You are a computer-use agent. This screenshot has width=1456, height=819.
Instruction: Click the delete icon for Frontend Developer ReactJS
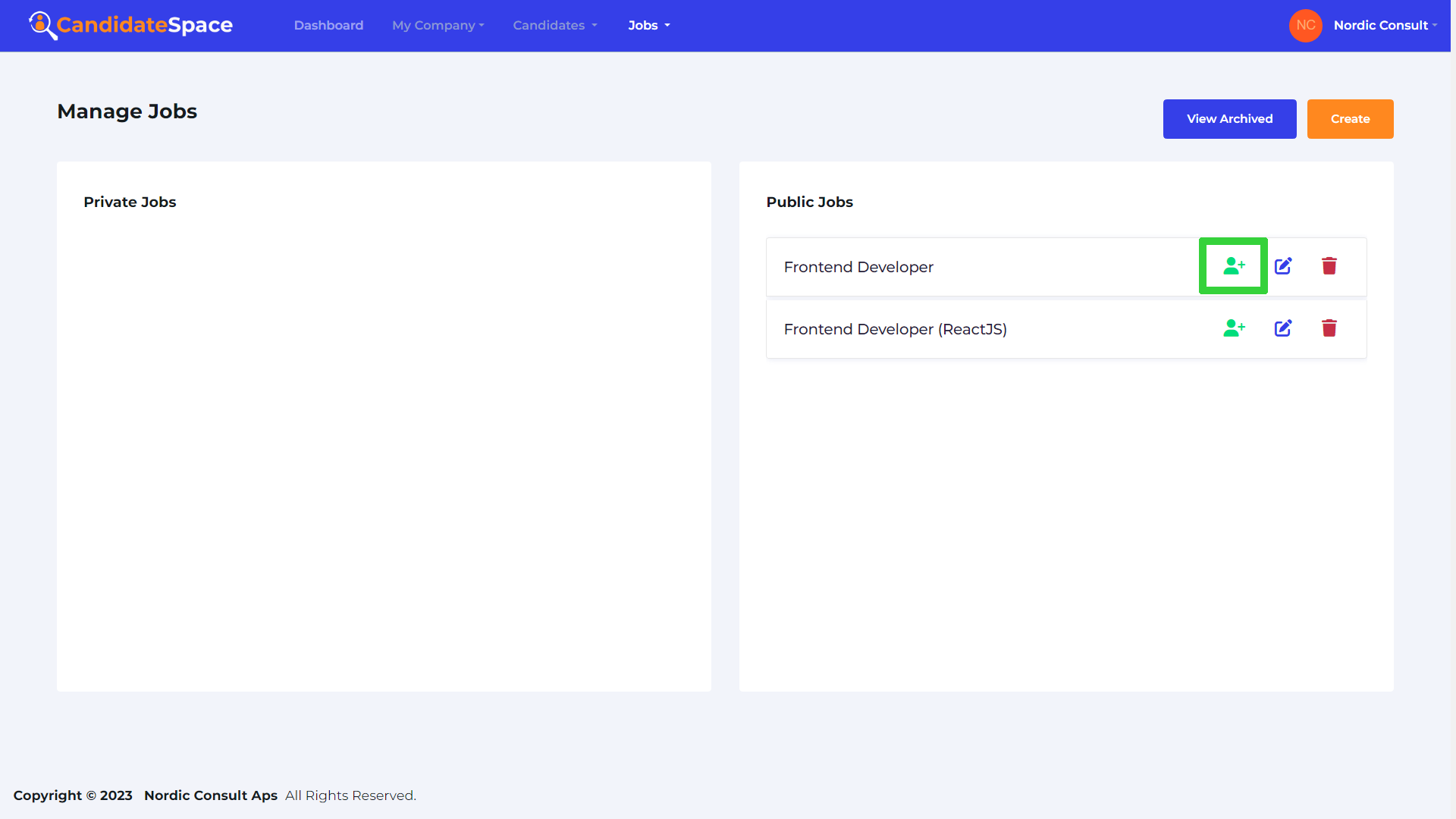1330,328
